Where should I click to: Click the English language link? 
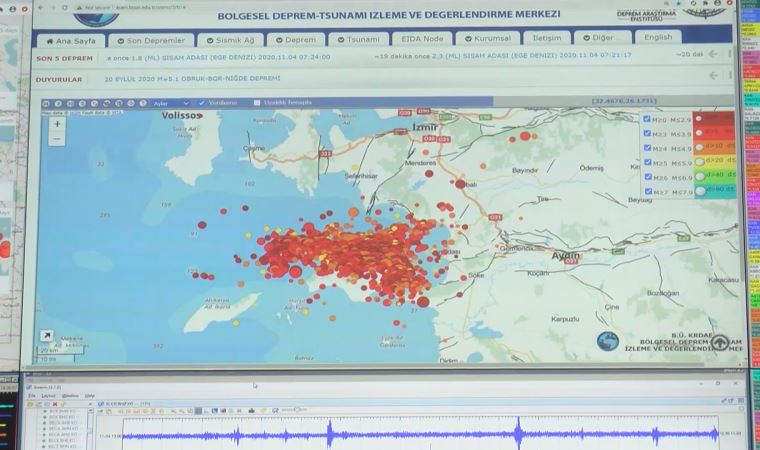[x=658, y=37]
